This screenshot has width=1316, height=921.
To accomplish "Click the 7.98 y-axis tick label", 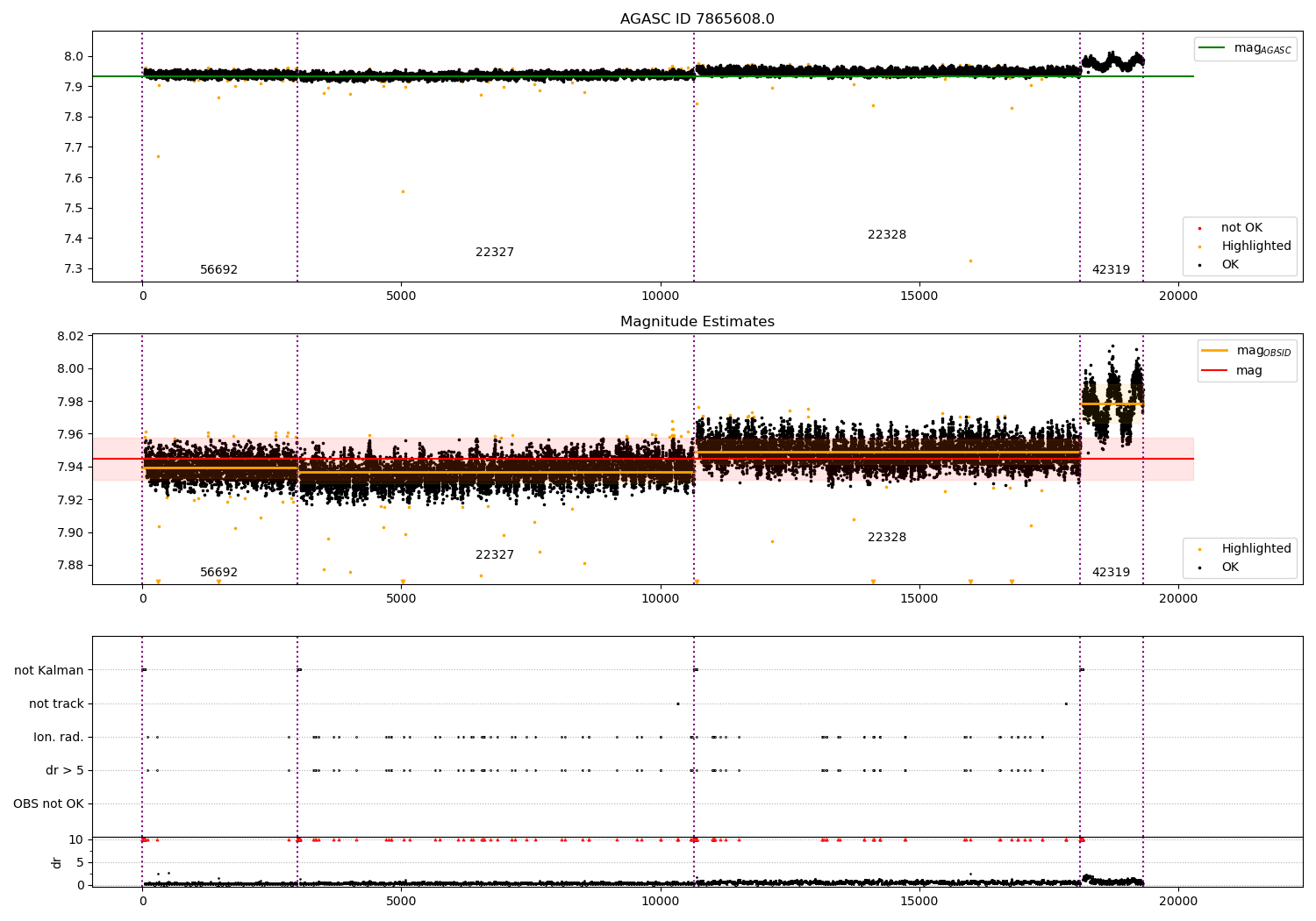I will [70, 402].
